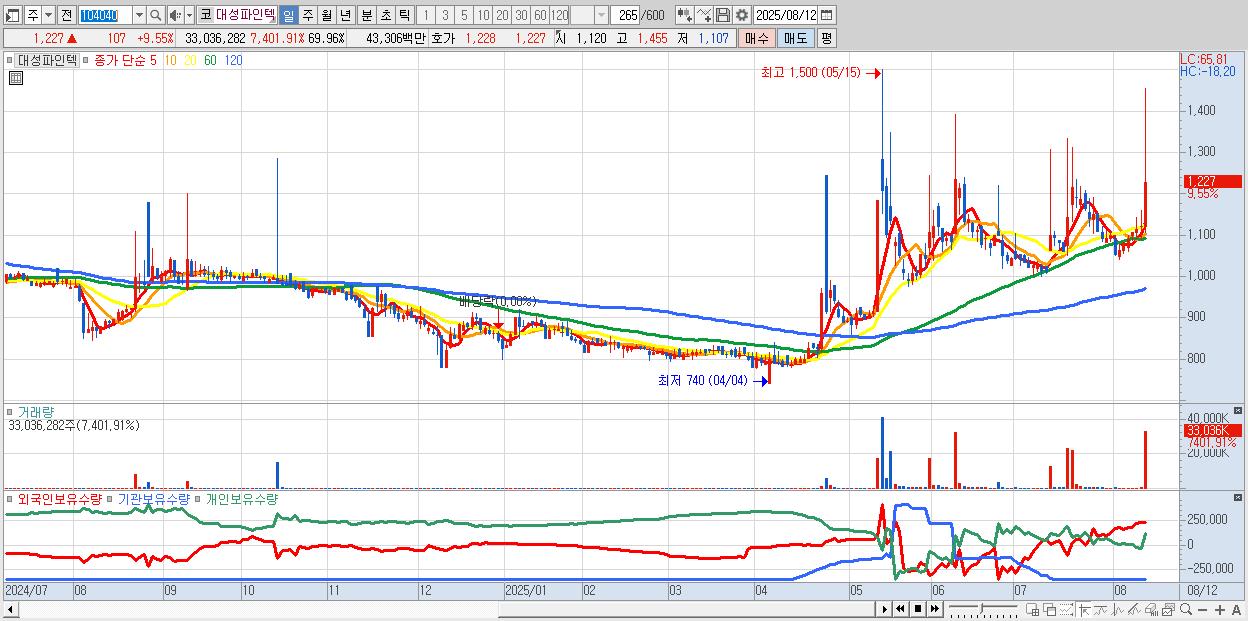Open the calendar date picker icon
This screenshot has height=621, width=1248.
(x=826, y=15)
